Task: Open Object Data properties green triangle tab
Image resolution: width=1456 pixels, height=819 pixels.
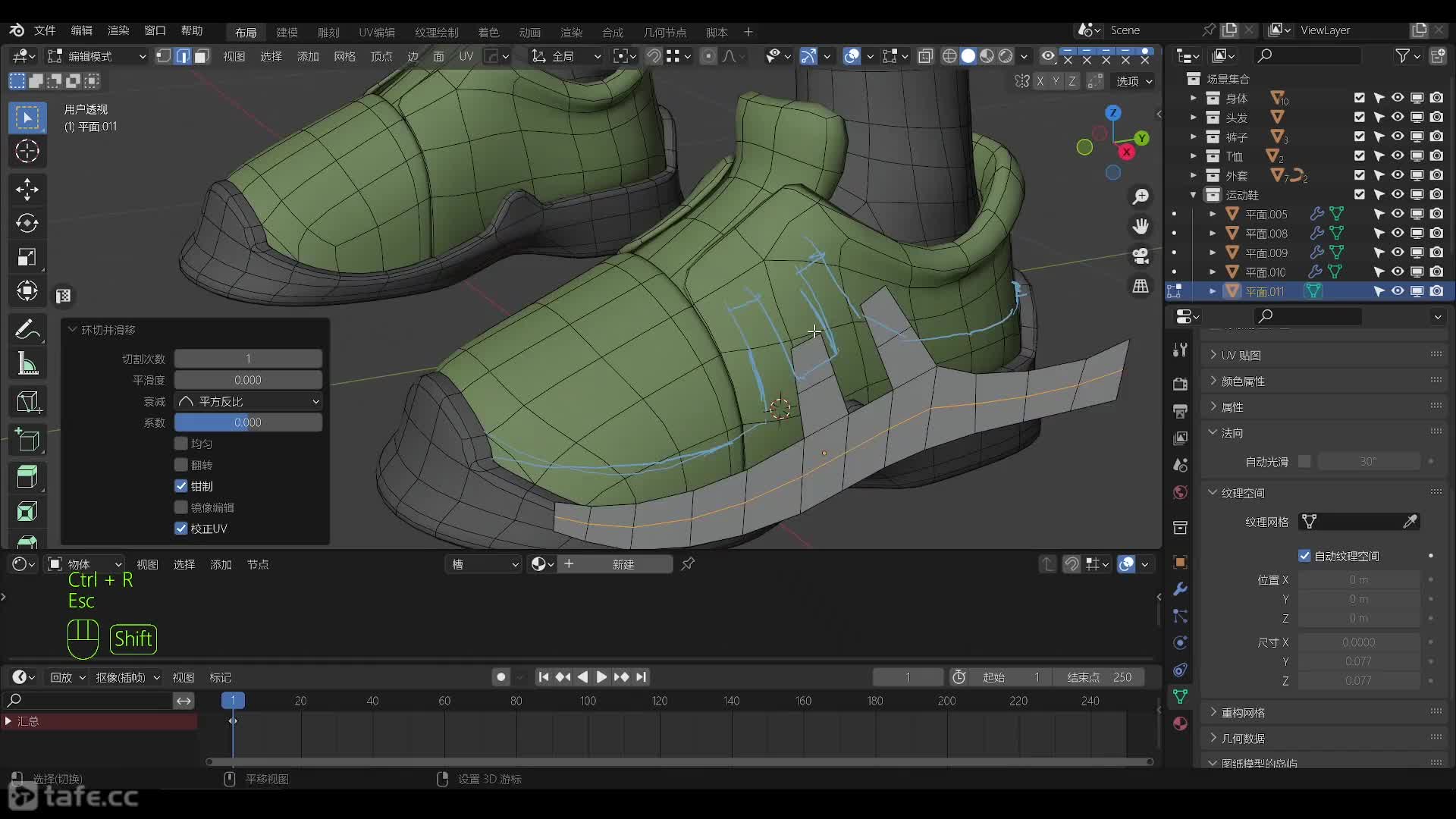Action: [x=1180, y=696]
